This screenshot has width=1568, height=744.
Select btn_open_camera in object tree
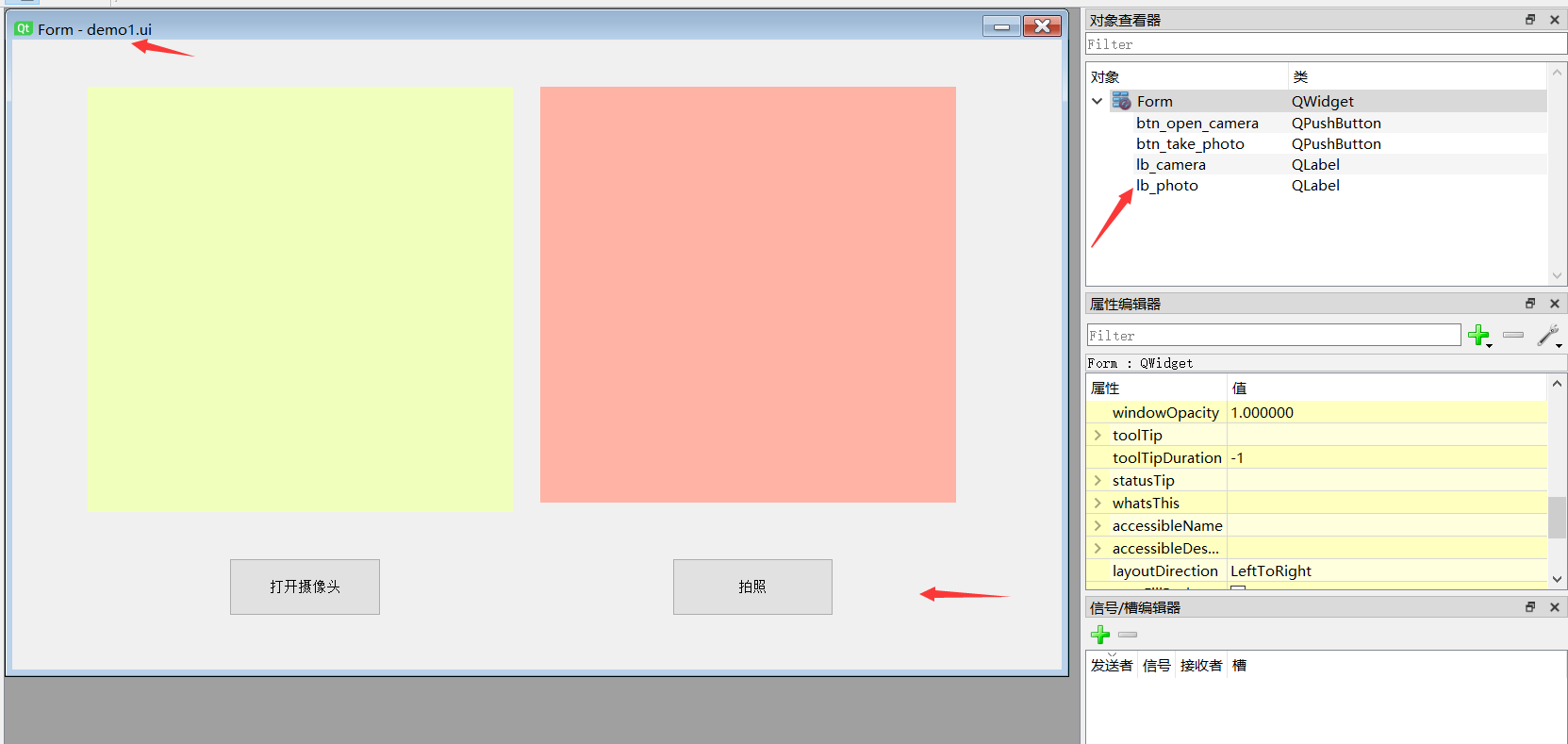(x=1197, y=123)
